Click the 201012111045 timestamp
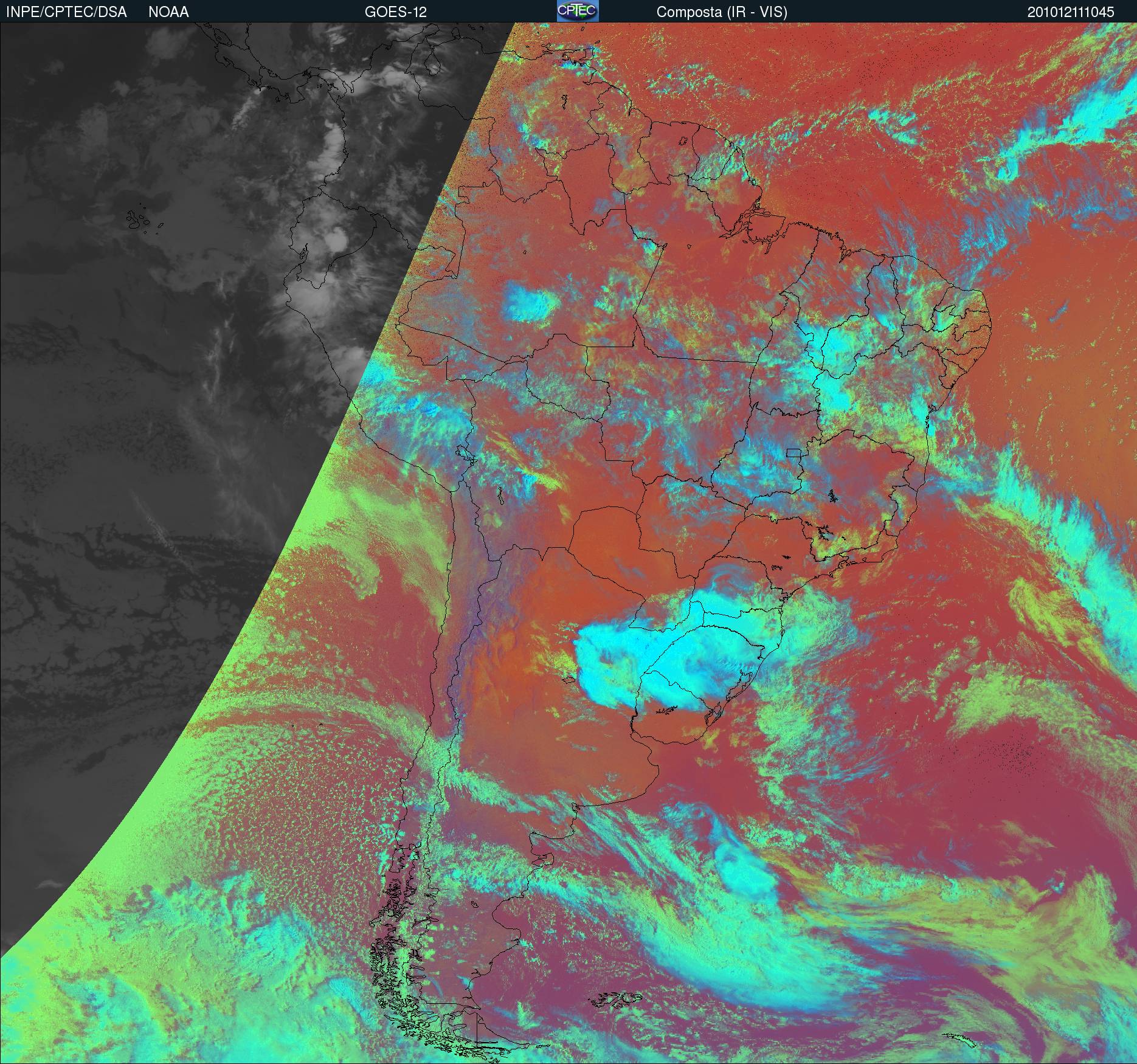Image resolution: width=1137 pixels, height=1064 pixels. tap(1071, 12)
